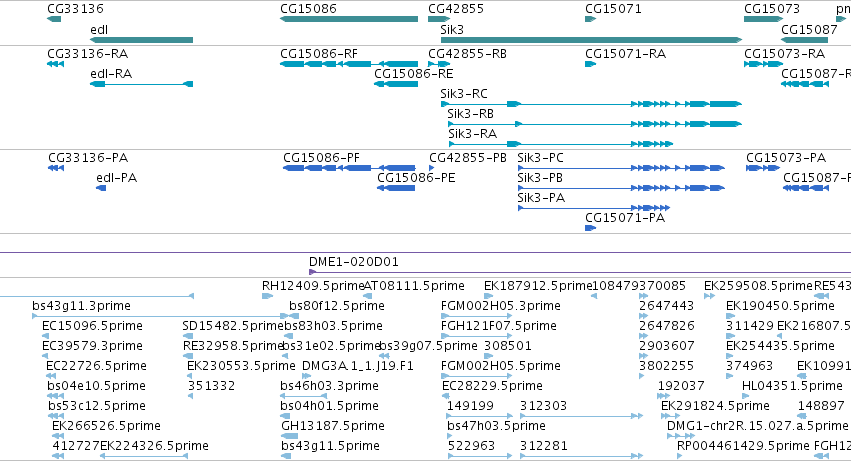851x461 pixels.
Task: Click the CG15071-RA transcript label
Action: [x=625, y=54]
